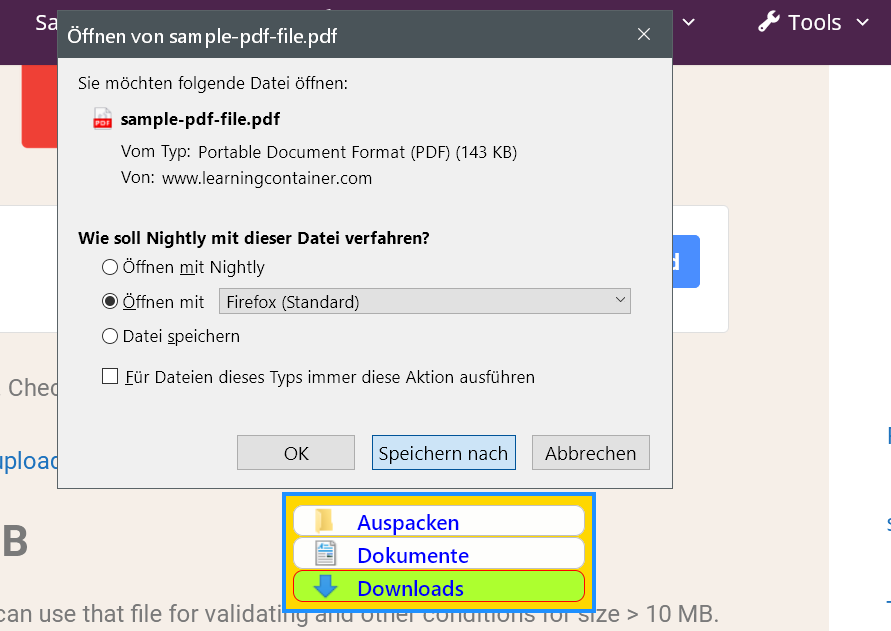Click the PDF file icon in dialog

[x=103, y=119]
